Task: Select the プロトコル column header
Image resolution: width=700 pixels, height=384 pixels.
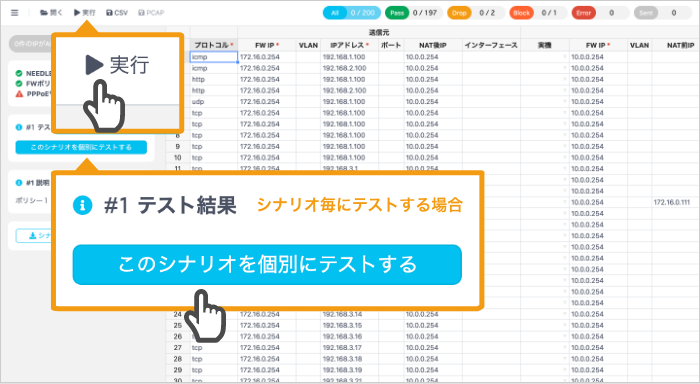Action: (x=214, y=45)
